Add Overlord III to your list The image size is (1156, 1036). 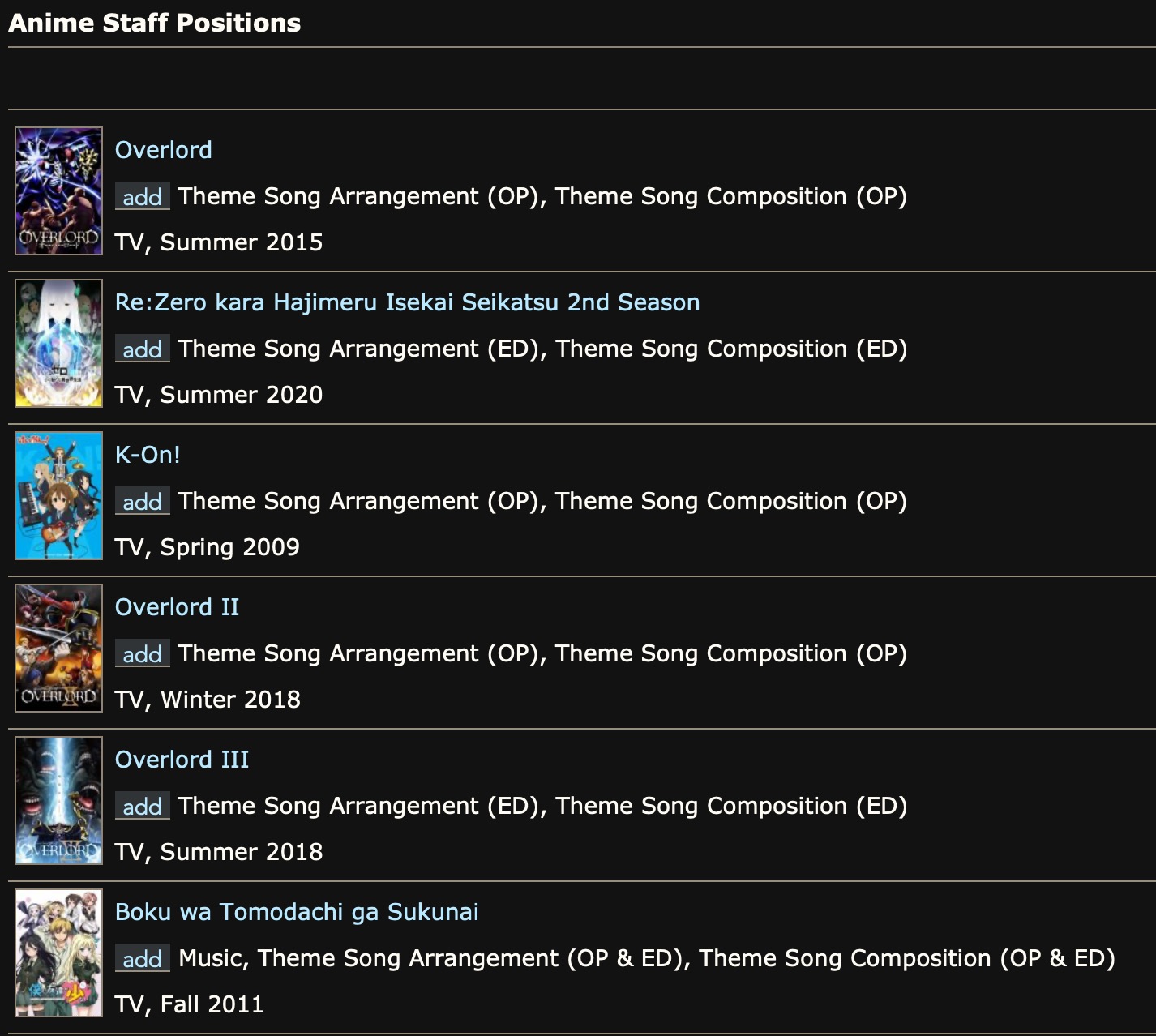point(142,807)
